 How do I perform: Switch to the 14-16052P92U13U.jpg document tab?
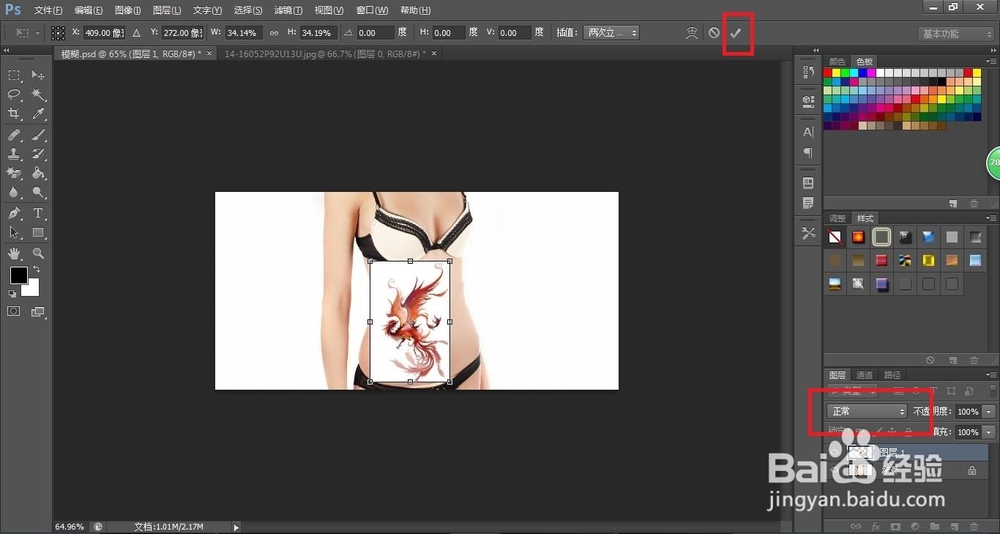point(325,54)
